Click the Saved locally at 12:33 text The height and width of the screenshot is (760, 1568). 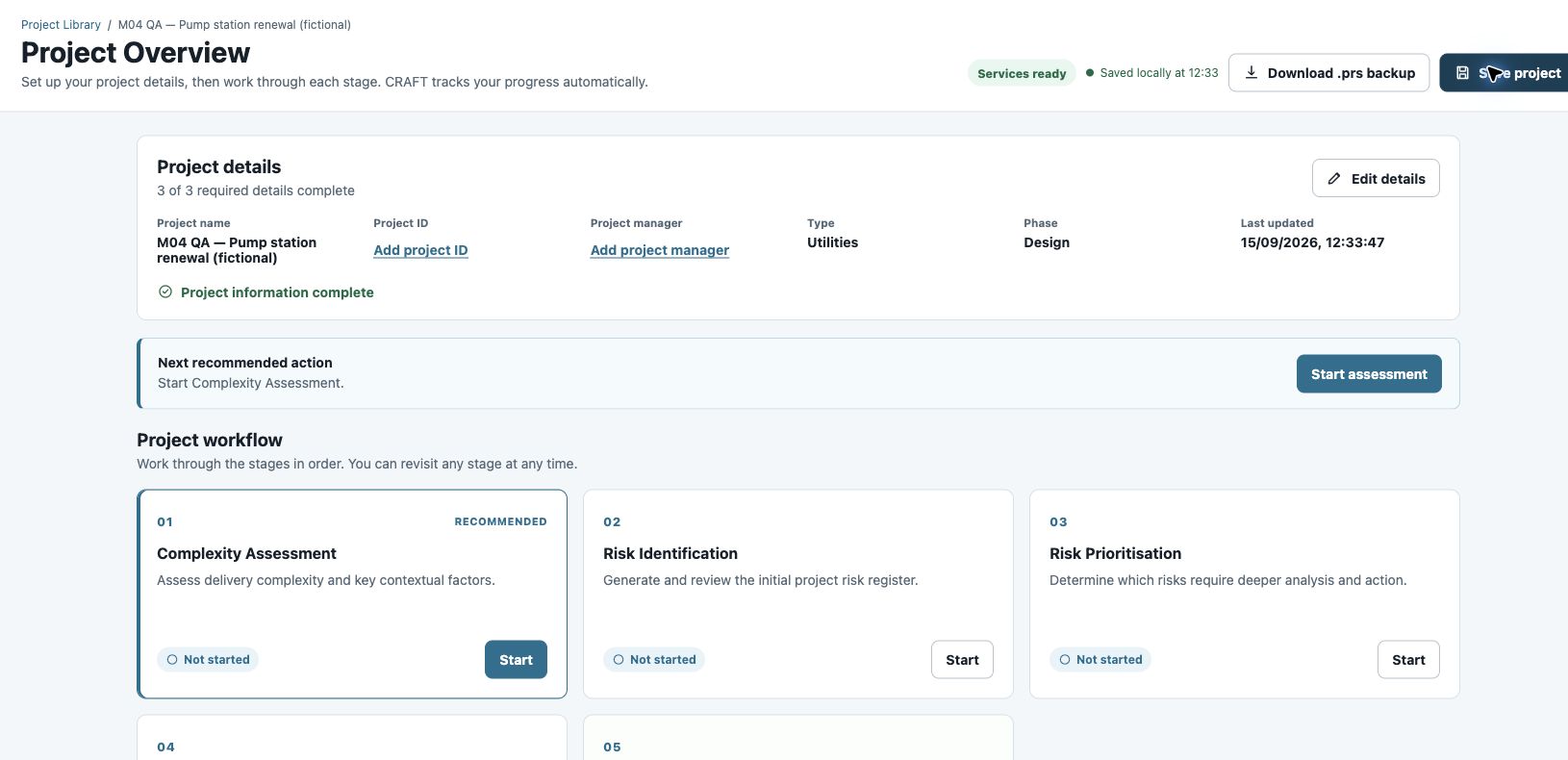click(1159, 73)
